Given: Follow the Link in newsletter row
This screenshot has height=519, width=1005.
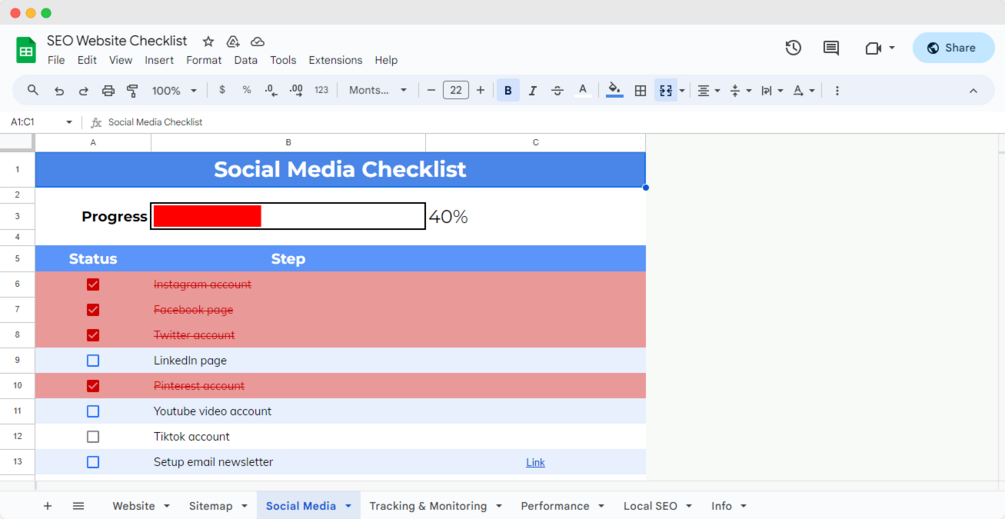Looking at the screenshot, I should 535,463.
